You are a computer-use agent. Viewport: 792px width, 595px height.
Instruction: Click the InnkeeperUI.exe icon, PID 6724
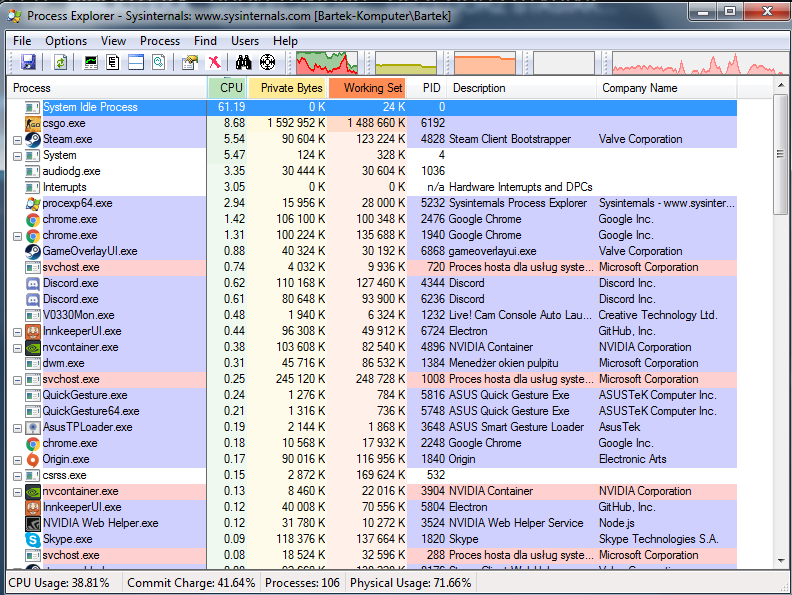33,331
